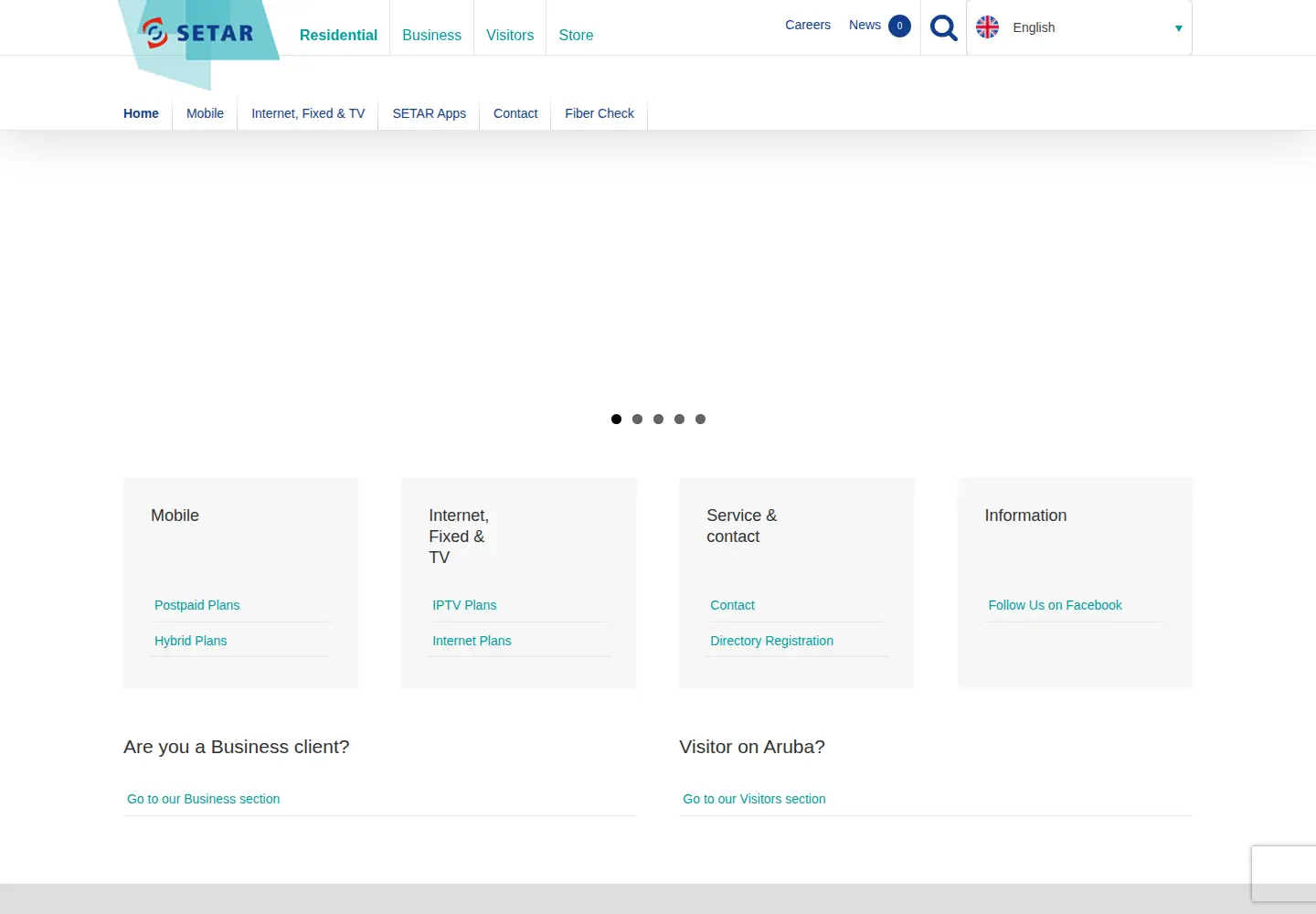1316x914 pixels.
Task: Switch to the Residential section
Action: point(338,35)
